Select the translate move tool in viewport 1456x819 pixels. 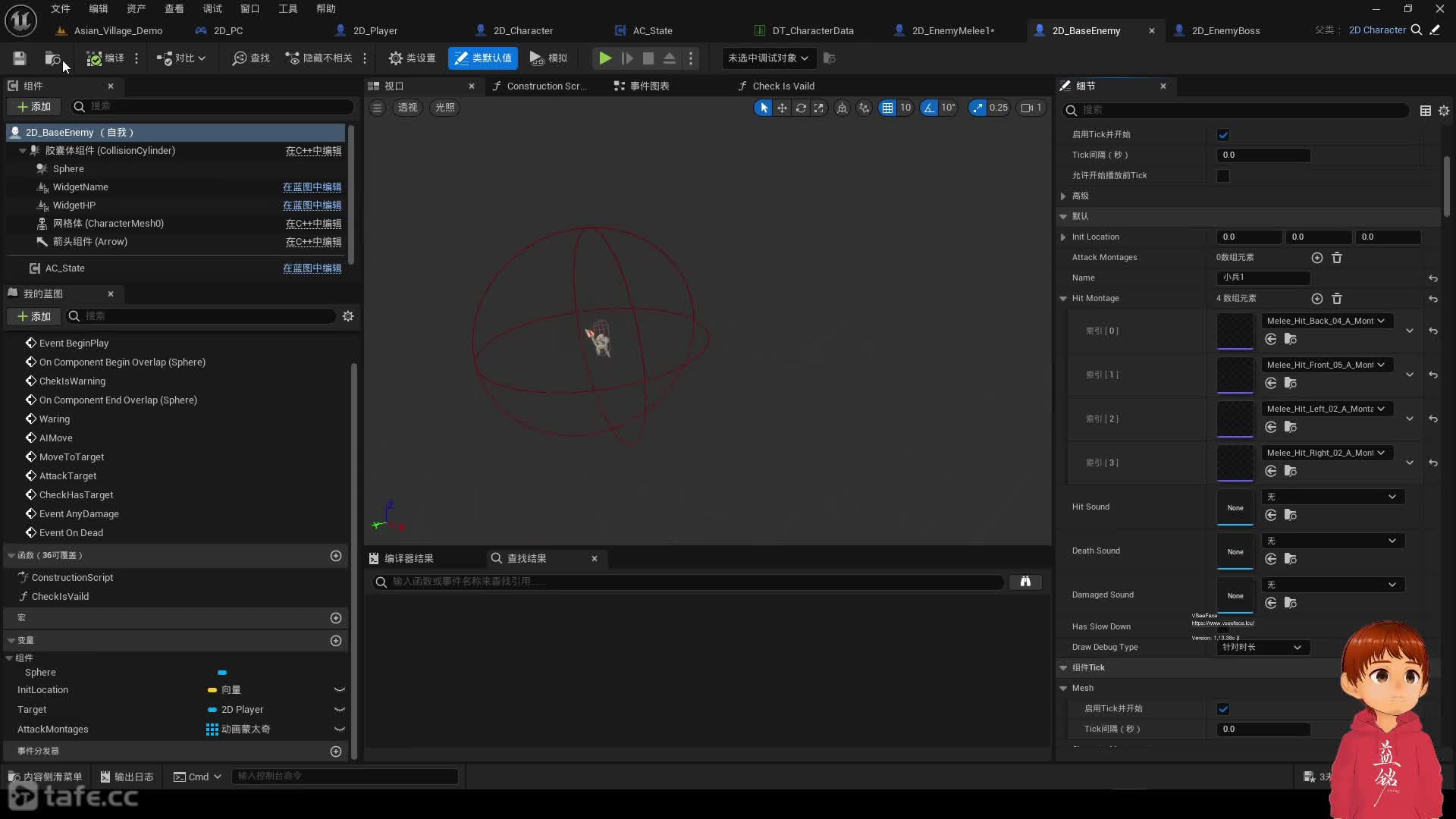tap(782, 108)
